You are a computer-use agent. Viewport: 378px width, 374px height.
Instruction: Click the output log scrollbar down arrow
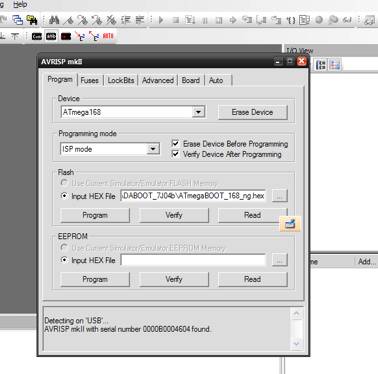pyautogui.click(x=297, y=344)
